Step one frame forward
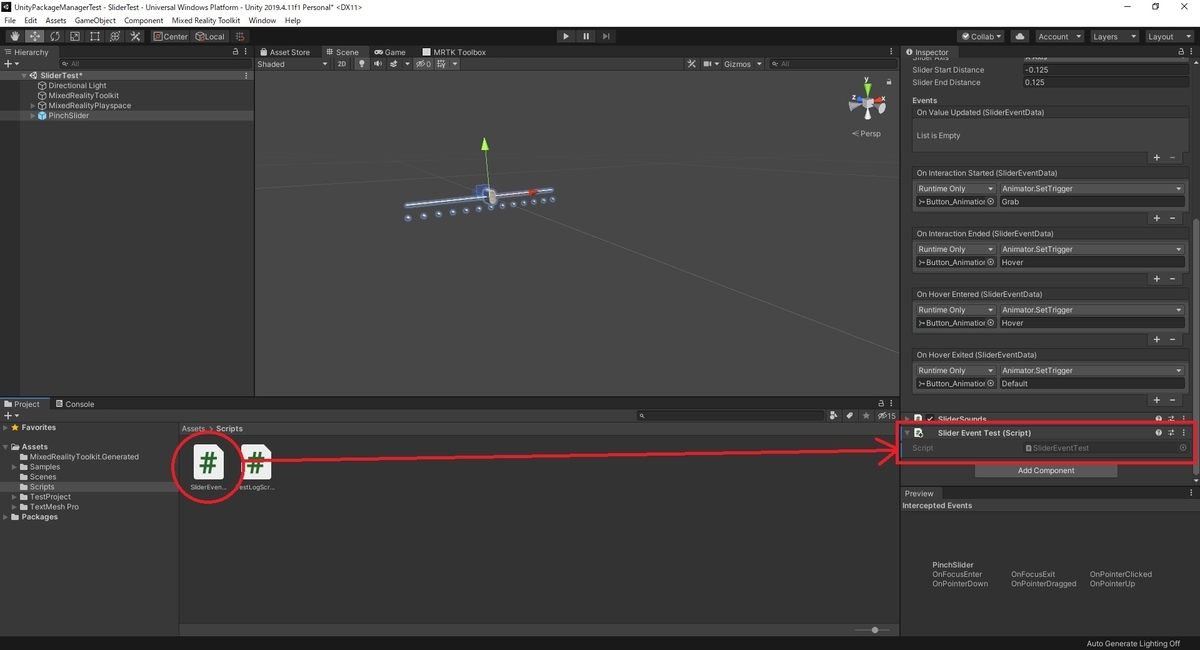Image resolution: width=1200 pixels, height=650 pixels. point(607,36)
